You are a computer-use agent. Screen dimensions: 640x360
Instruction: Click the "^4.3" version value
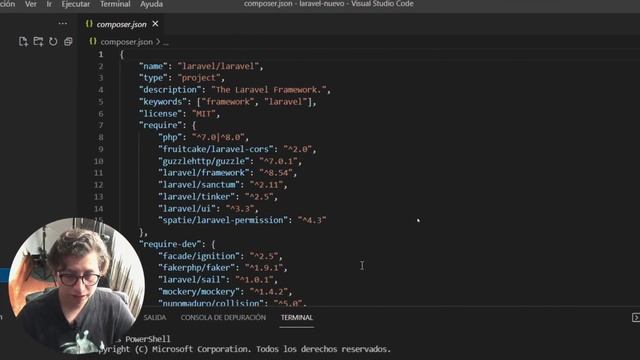point(312,220)
